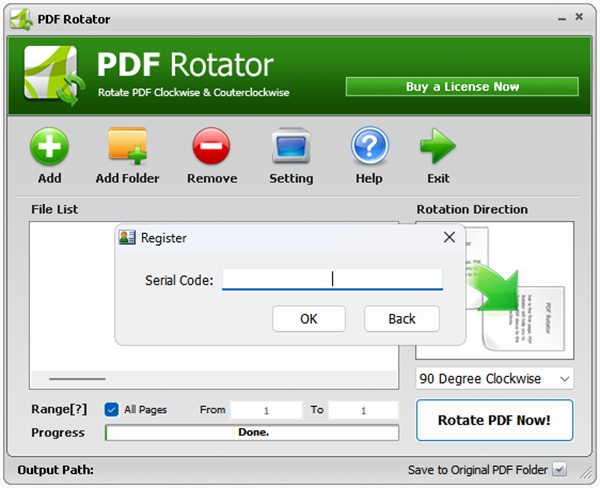Click the green Add files icon

[49, 148]
